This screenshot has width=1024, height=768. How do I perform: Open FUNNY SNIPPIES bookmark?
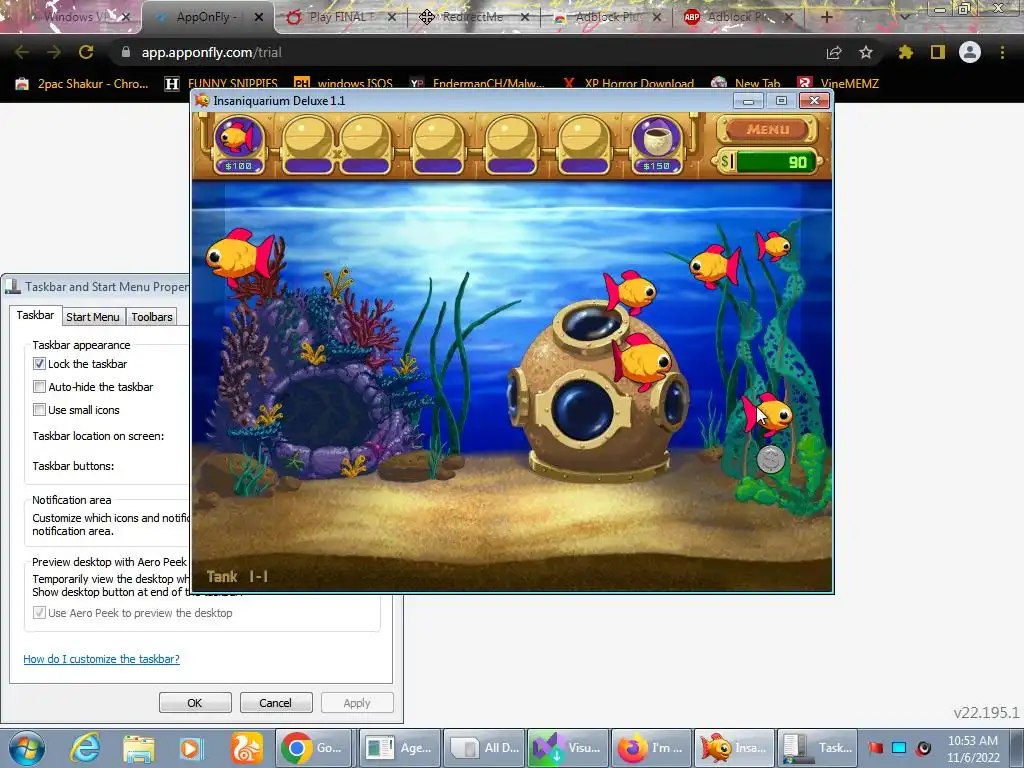[x=222, y=84]
